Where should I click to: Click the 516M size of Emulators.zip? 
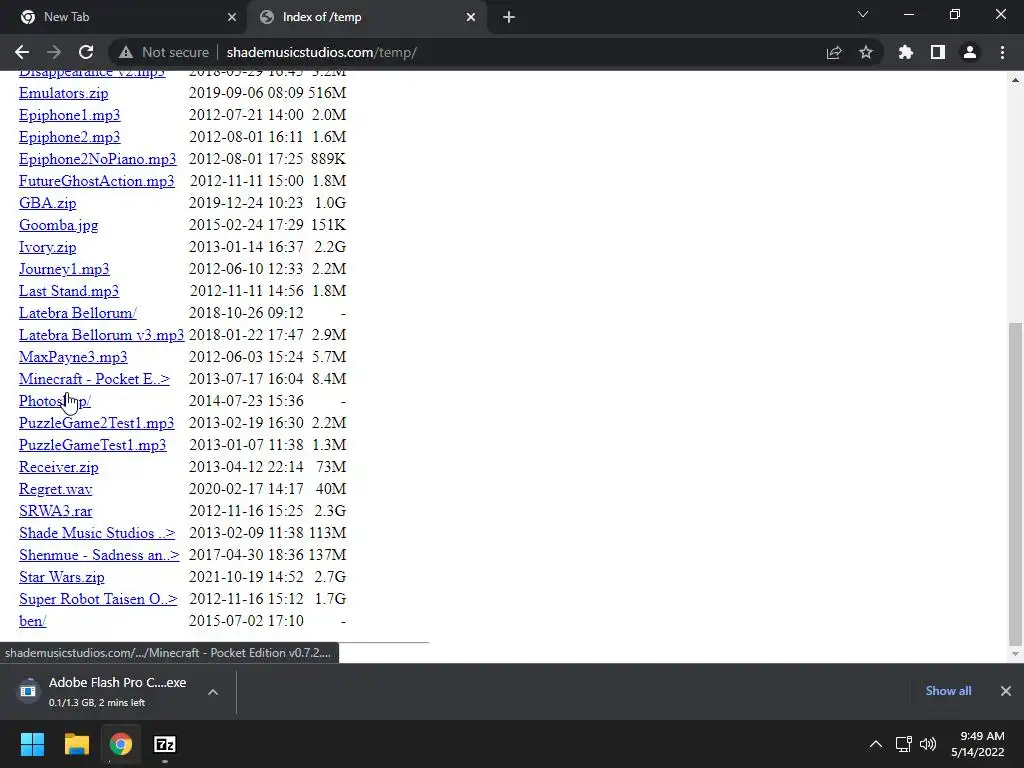[327, 93]
